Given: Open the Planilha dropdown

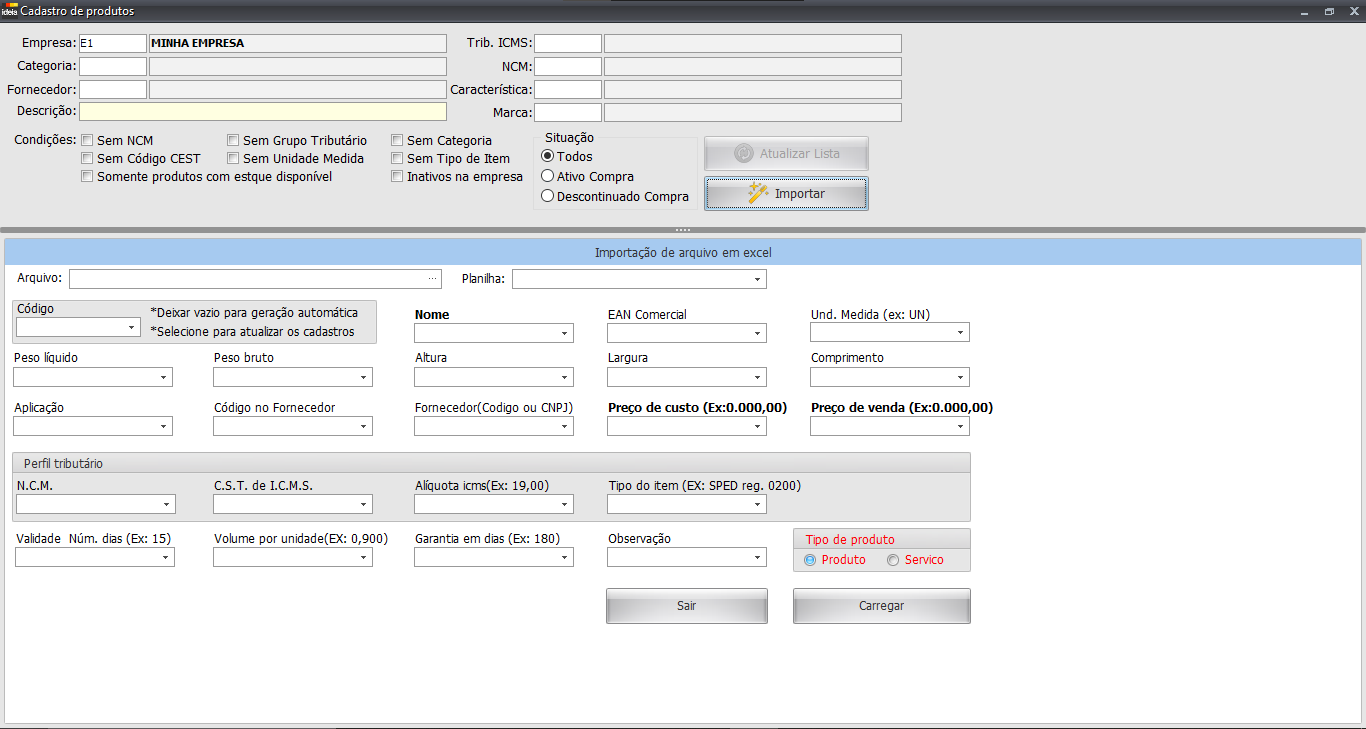Looking at the screenshot, I should point(758,279).
